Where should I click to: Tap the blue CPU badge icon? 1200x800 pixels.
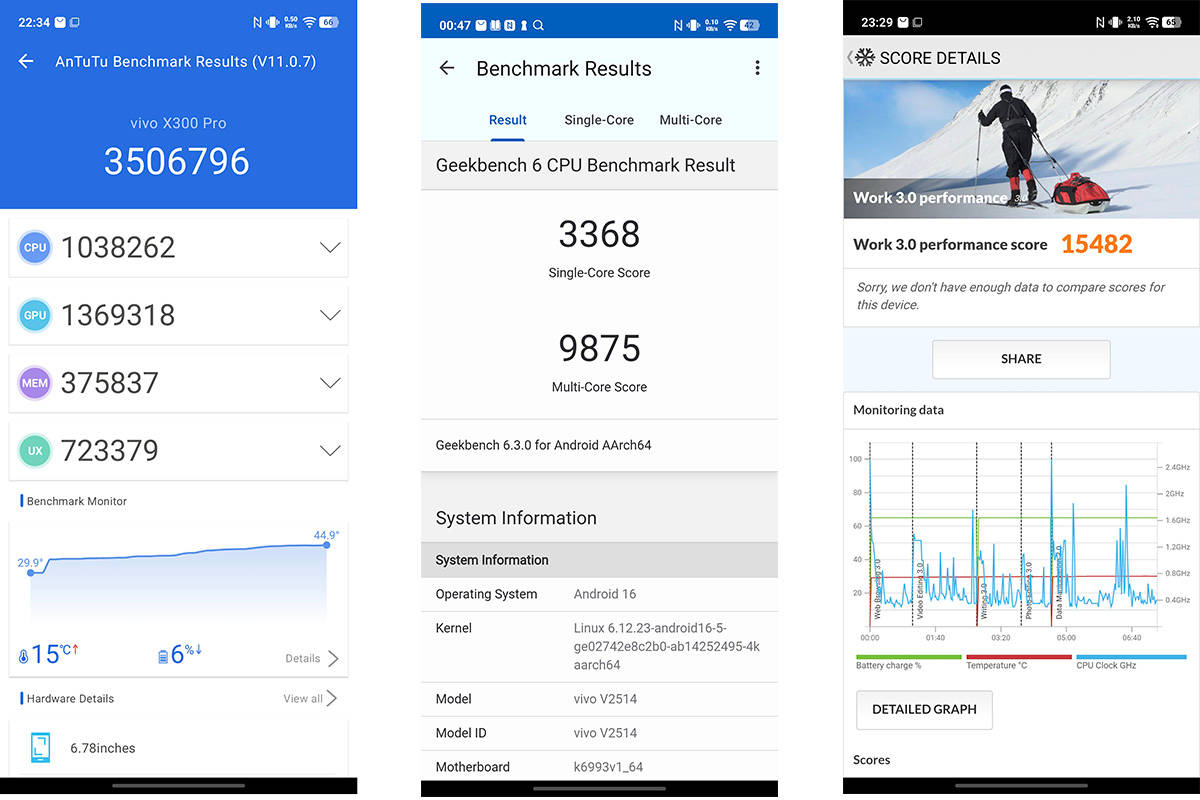(35, 247)
